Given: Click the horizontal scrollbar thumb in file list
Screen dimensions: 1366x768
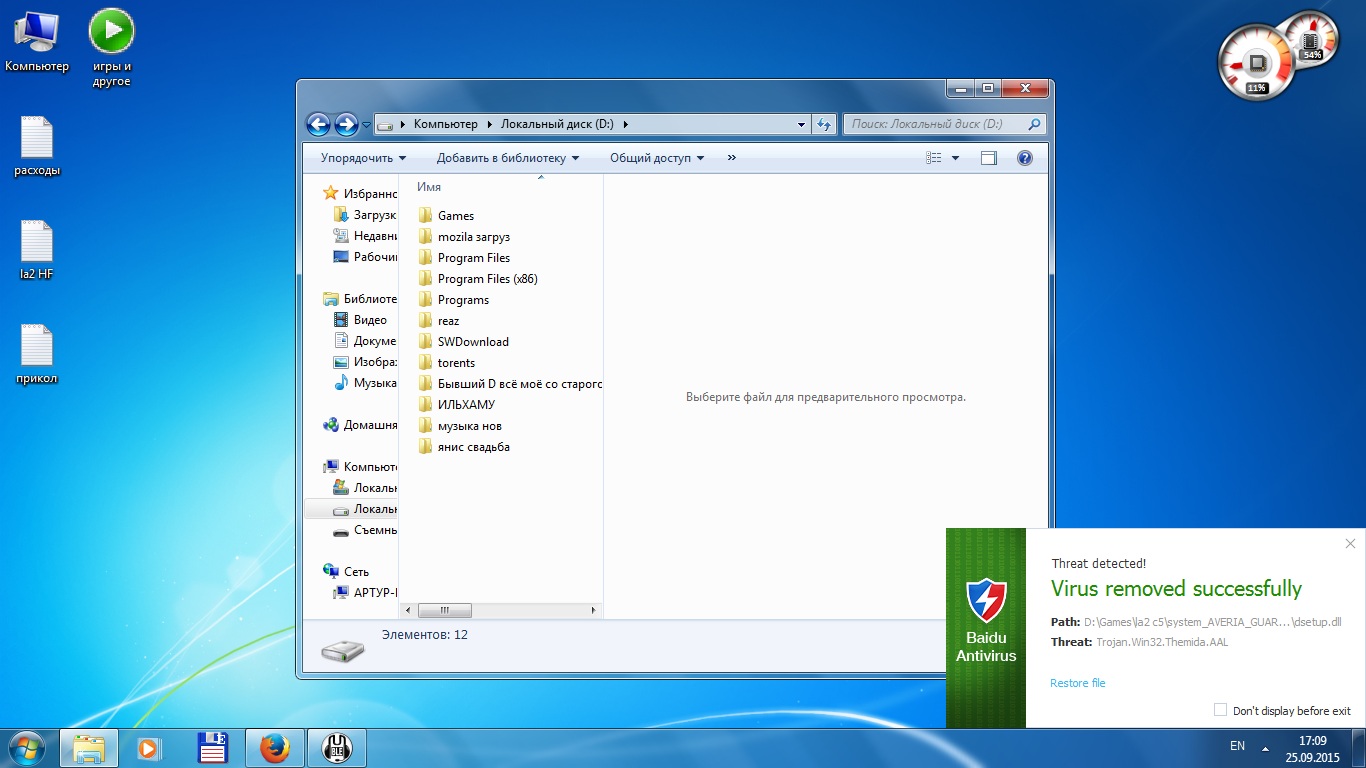Looking at the screenshot, I should [x=444, y=610].
